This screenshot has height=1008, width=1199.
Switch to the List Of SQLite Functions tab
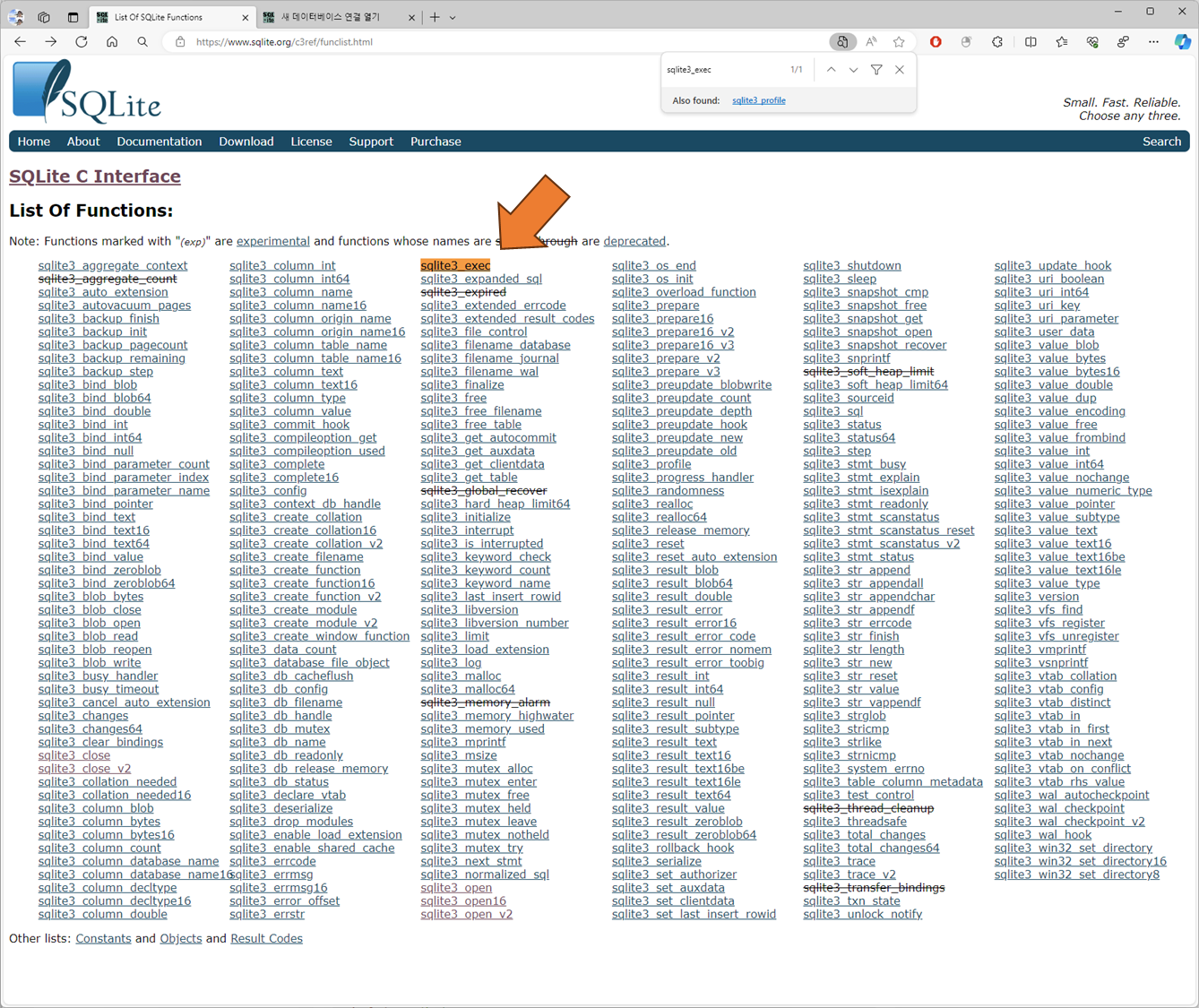(170, 17)
